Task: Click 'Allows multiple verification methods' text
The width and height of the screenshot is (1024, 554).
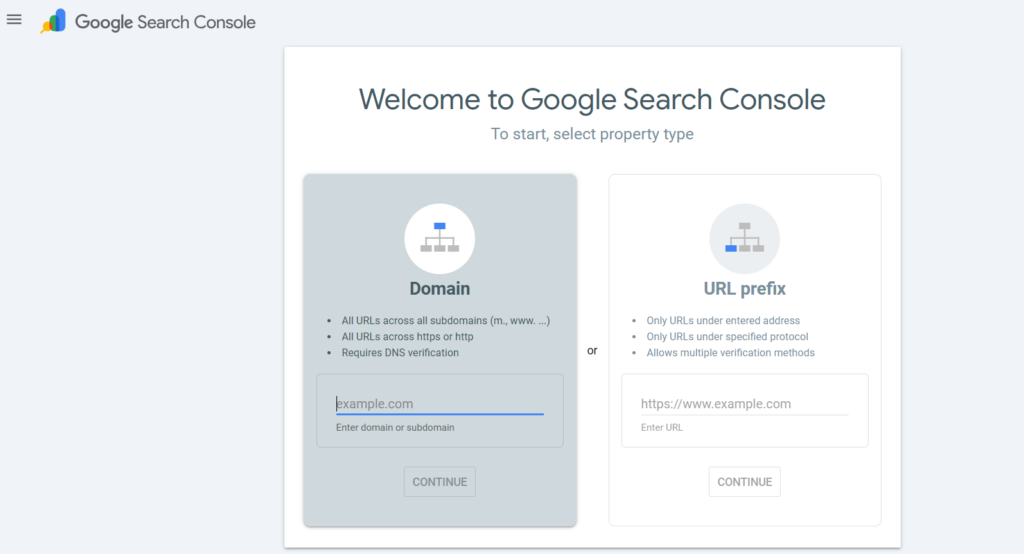Action: point(731,353)
